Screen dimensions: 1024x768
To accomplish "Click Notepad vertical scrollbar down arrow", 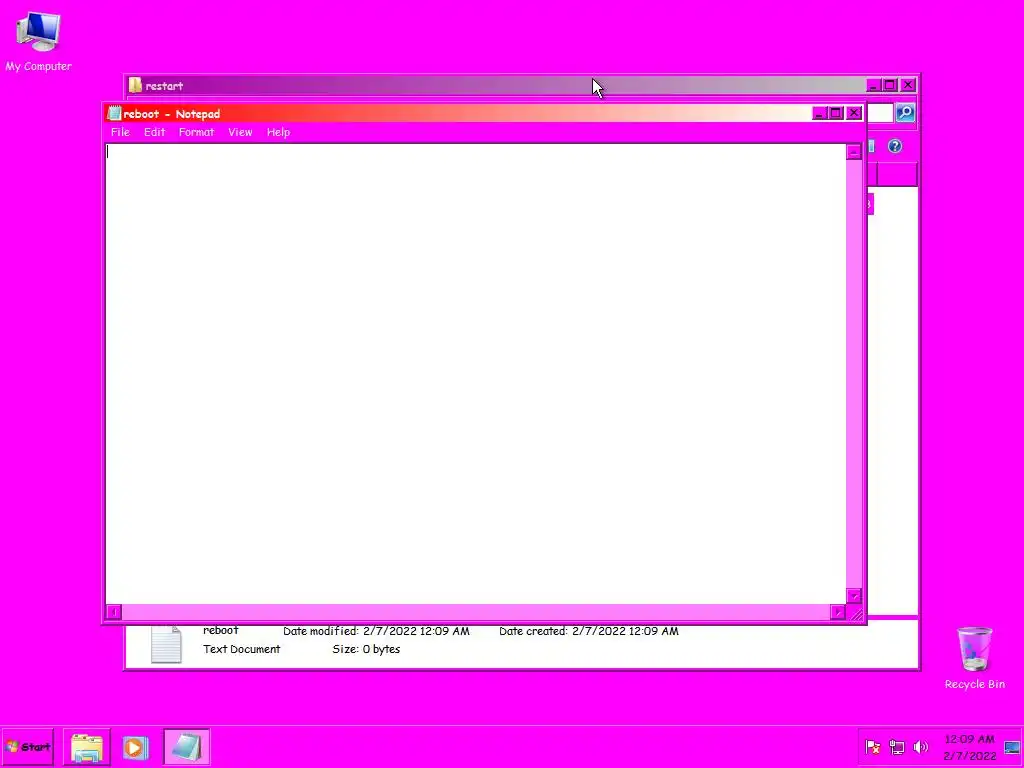I will [x=854, y=596].
